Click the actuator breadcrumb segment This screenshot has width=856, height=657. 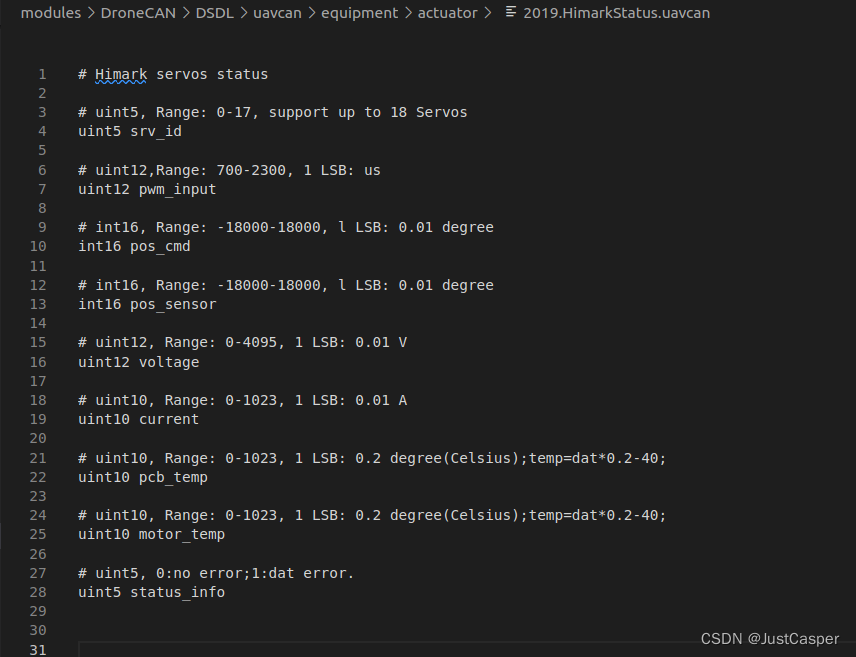point(448,13)
